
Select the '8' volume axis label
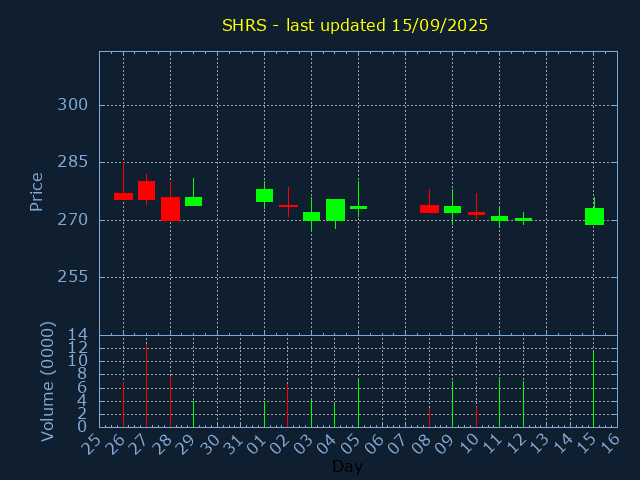[82, 374]
